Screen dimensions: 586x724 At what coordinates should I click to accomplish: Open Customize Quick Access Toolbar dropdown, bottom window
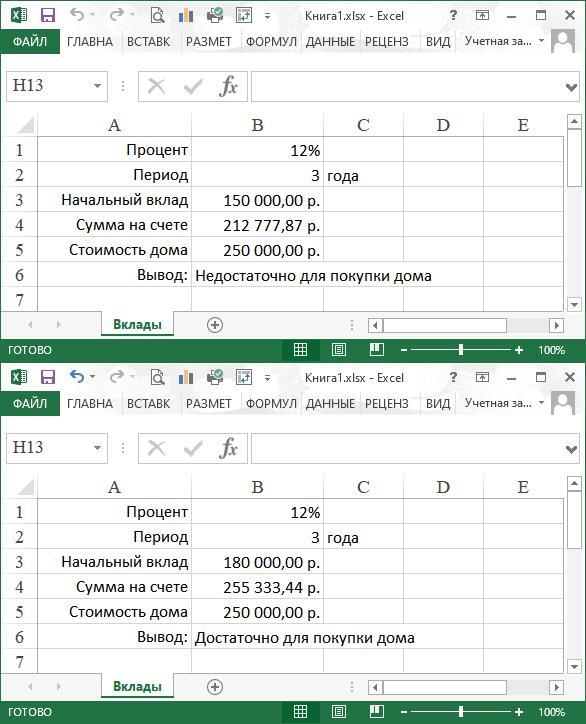267,378
